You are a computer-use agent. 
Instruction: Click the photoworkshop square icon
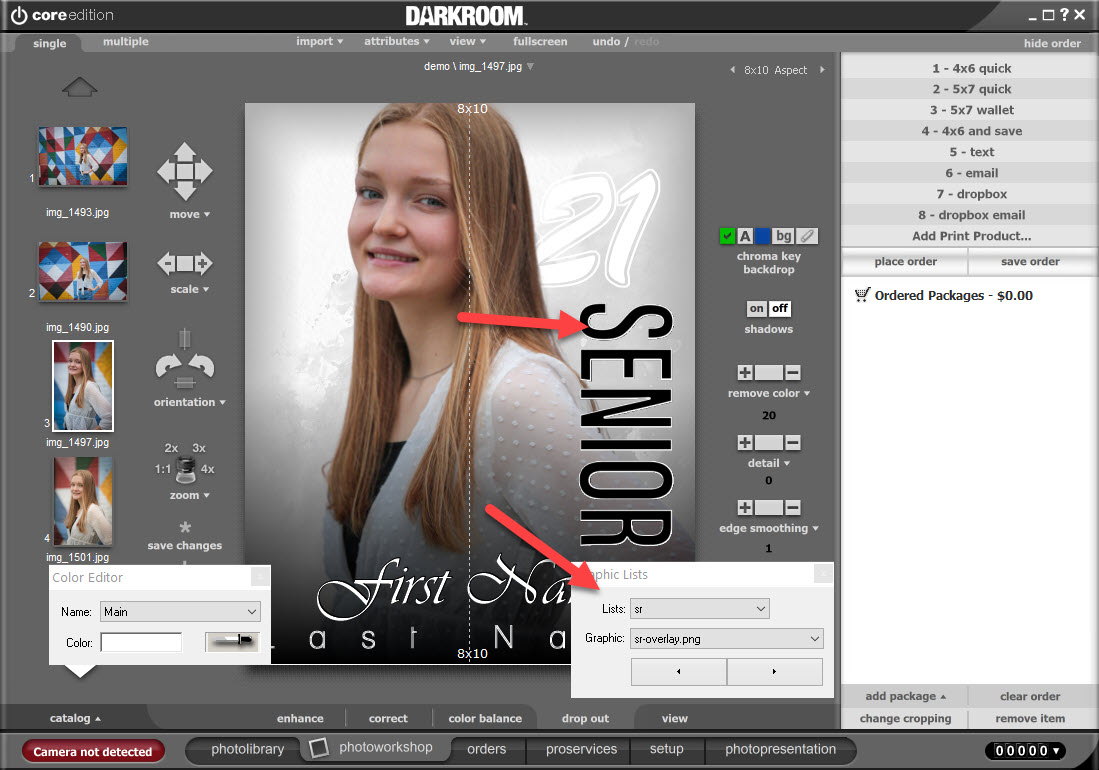tap(319, 748)
